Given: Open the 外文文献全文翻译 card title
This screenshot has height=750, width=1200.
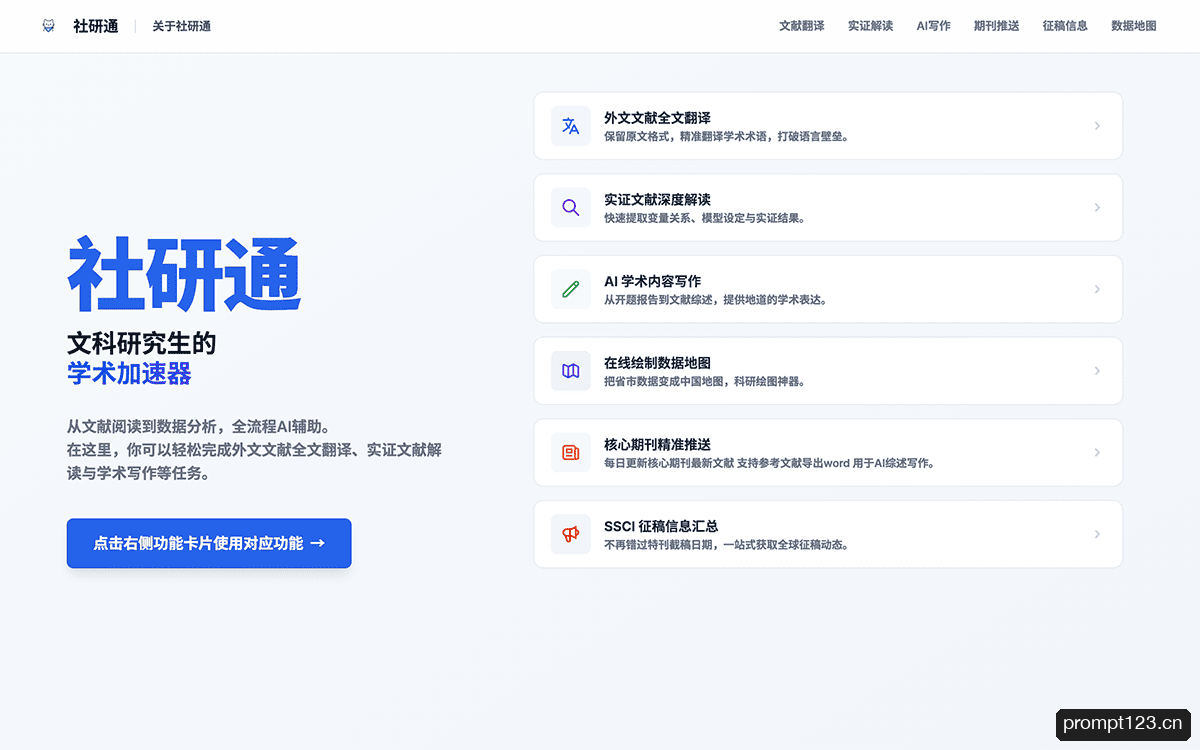Looking at the screenshot, I should 657,117.
